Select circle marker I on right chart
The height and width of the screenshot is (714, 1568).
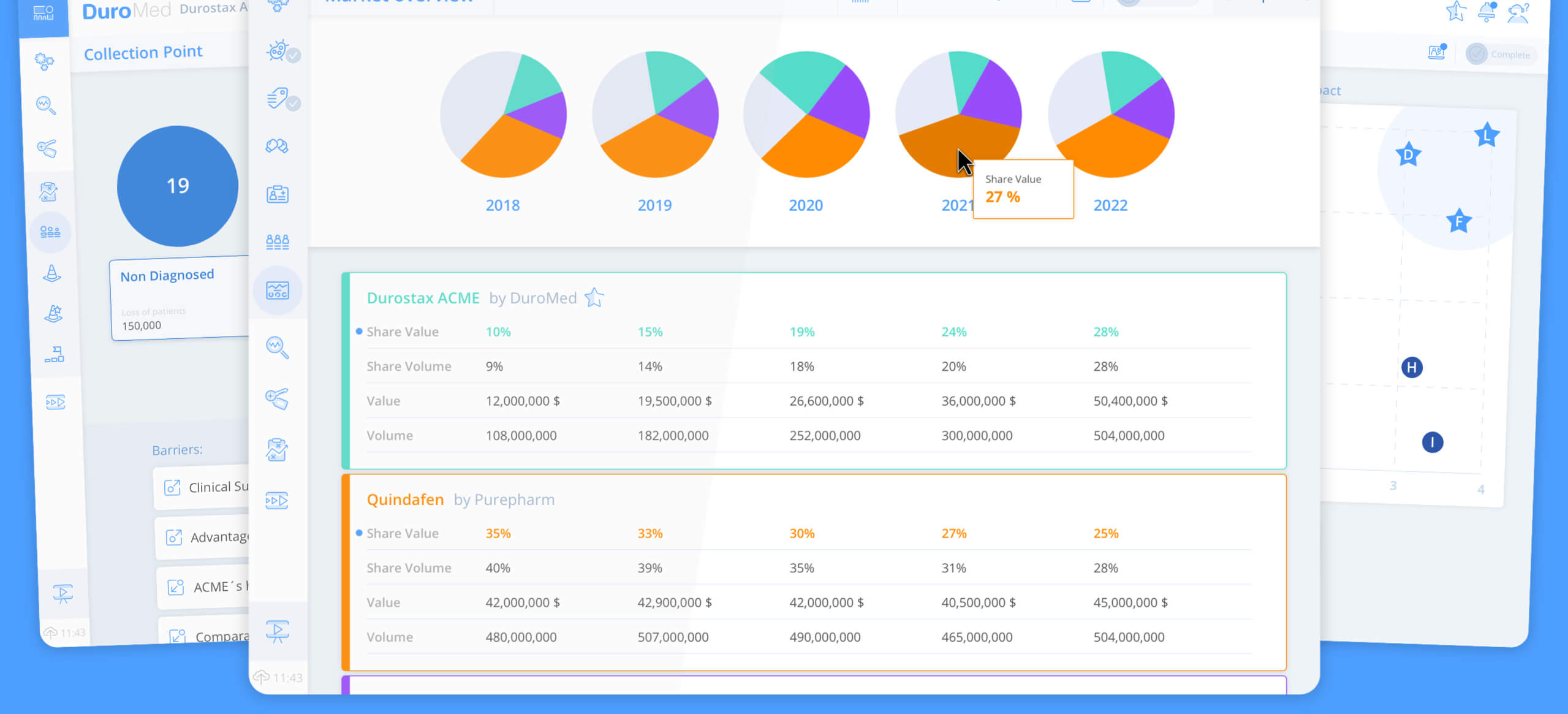coord(1432,442)
